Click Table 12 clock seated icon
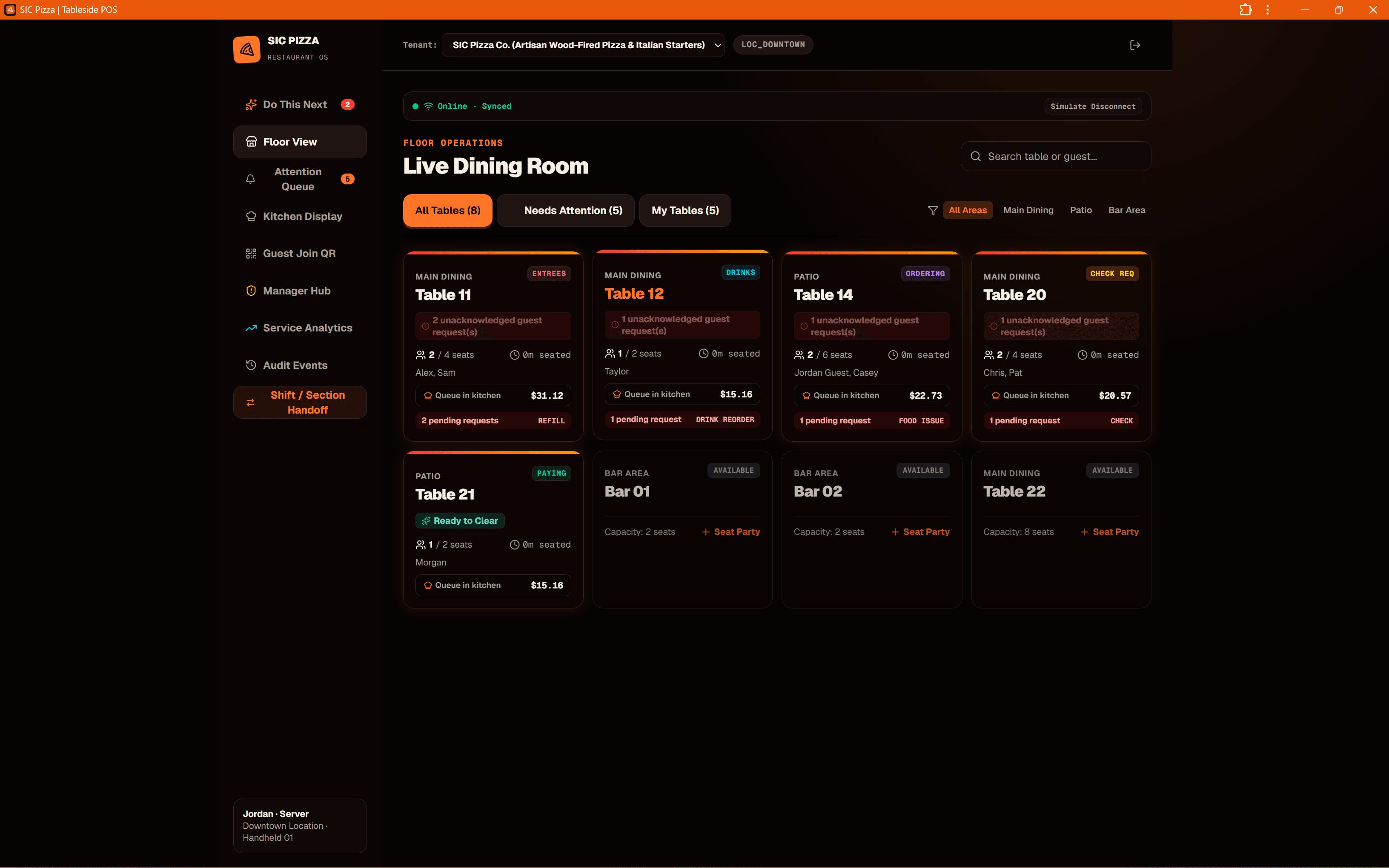This screenshot has height=868, width=1389. pos(703,354)
